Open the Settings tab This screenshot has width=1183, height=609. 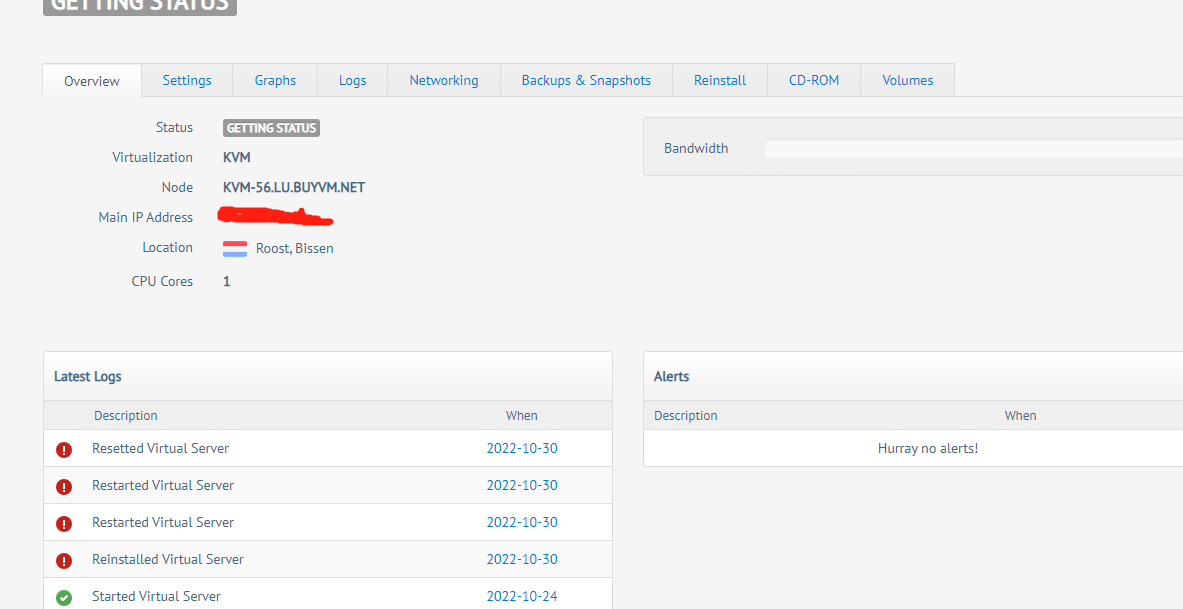tap(187, 80)
